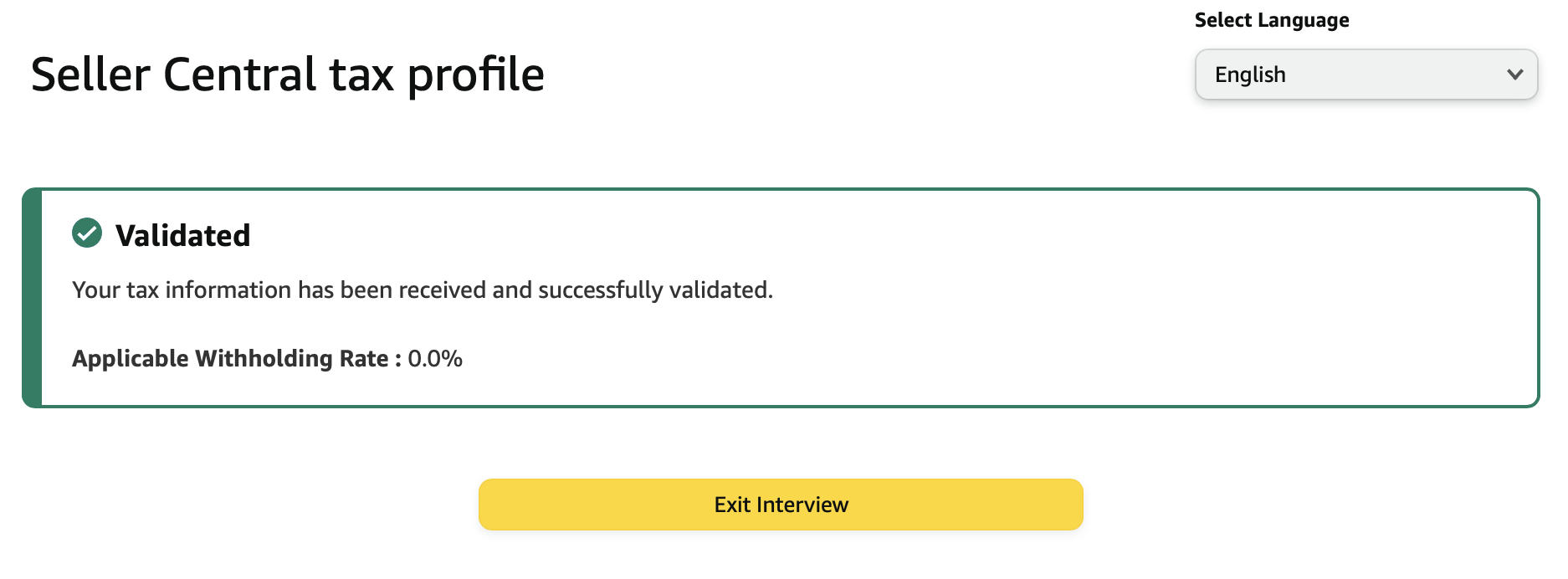Viewport: 1568px width, 579px height.
Task: Open the Select Language dropdown
Action: click(x=1366, y=74)
